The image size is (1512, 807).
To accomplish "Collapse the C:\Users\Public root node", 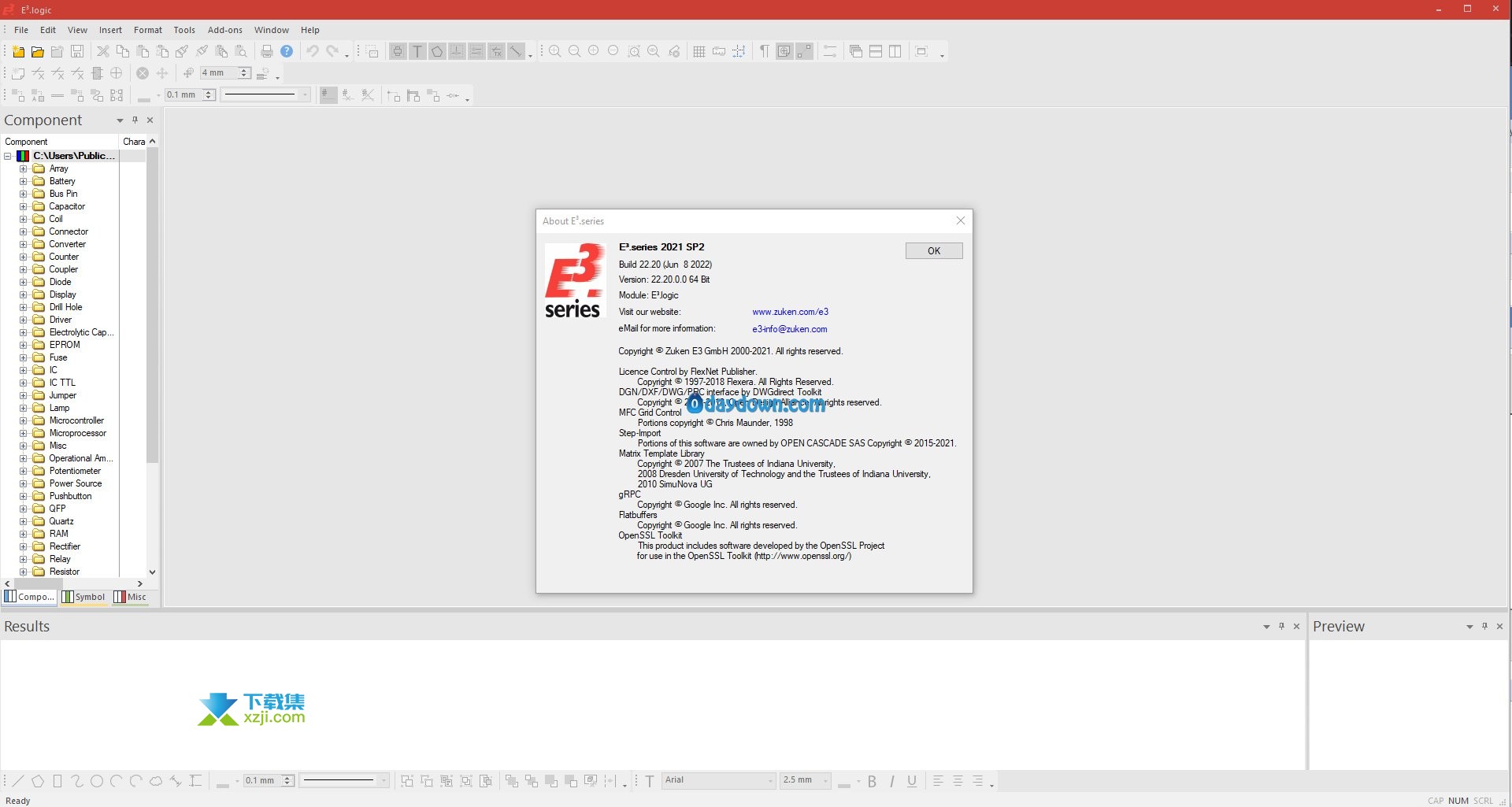I will [8, 156].
